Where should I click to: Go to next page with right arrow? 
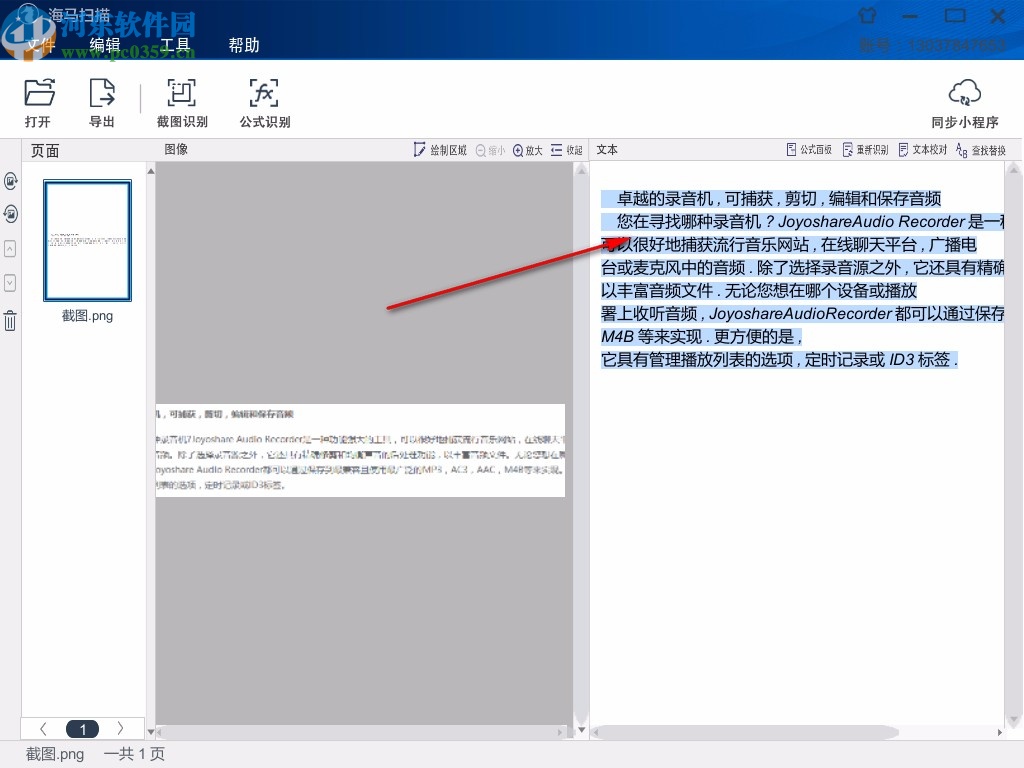pos(119,729)
